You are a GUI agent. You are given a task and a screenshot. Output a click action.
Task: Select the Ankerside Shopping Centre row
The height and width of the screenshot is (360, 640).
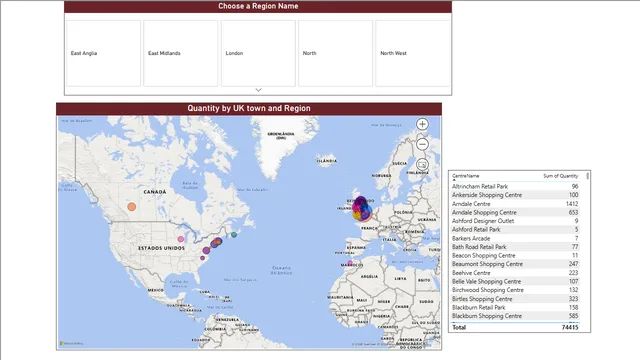point(515,195)
